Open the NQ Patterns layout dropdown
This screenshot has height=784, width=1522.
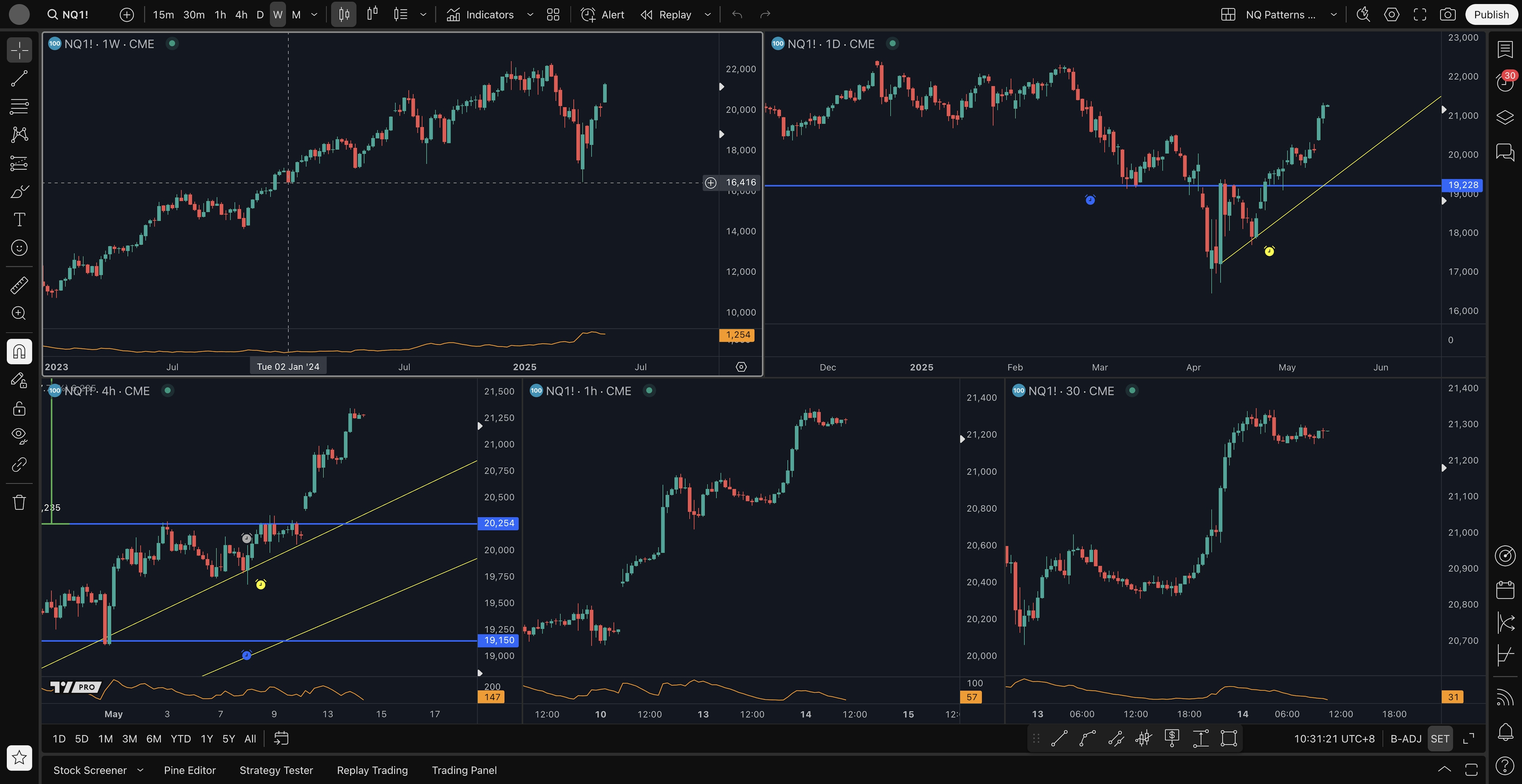point(1333,15)
